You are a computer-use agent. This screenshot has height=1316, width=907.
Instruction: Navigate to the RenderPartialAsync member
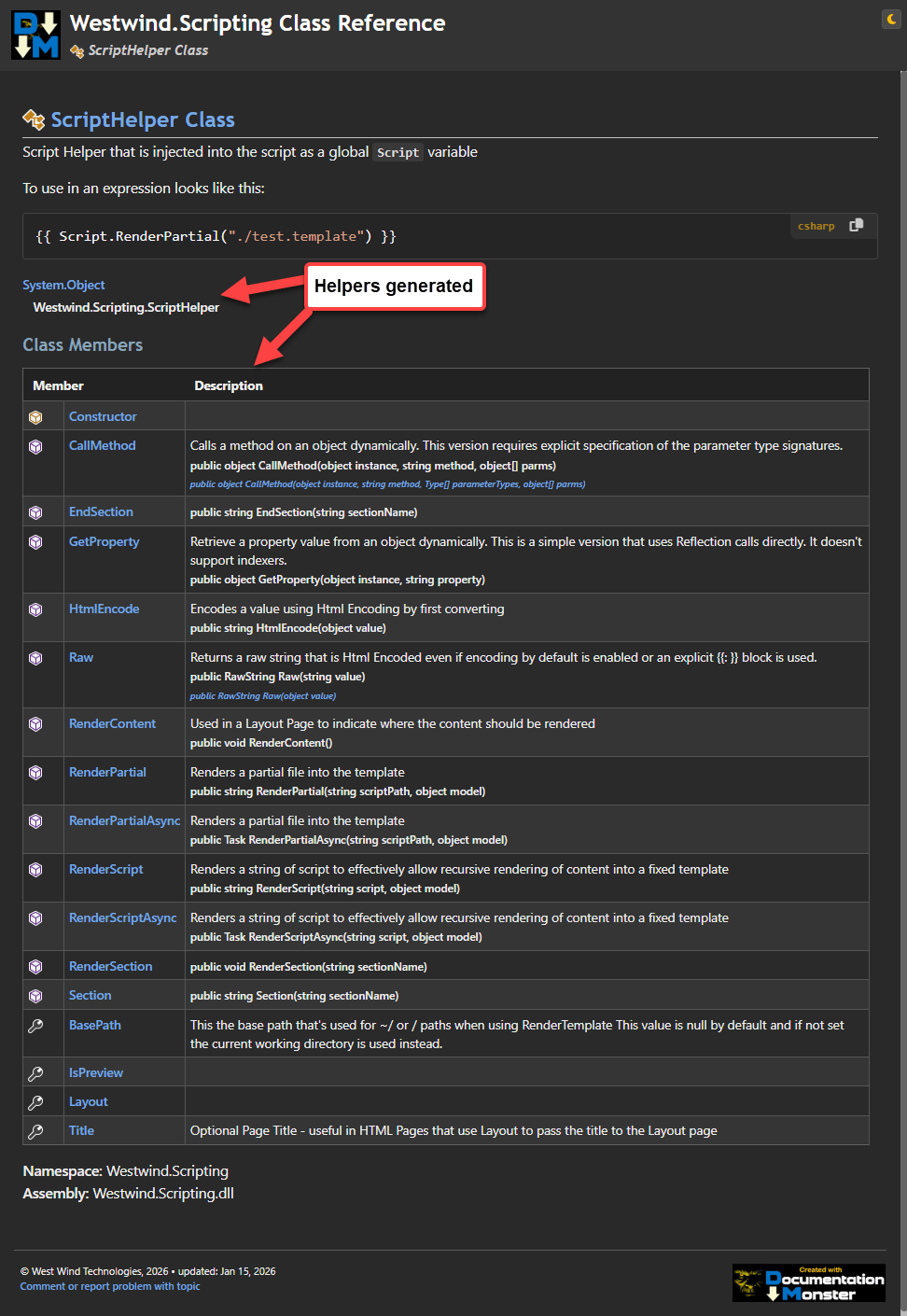[x=124, y=820]
